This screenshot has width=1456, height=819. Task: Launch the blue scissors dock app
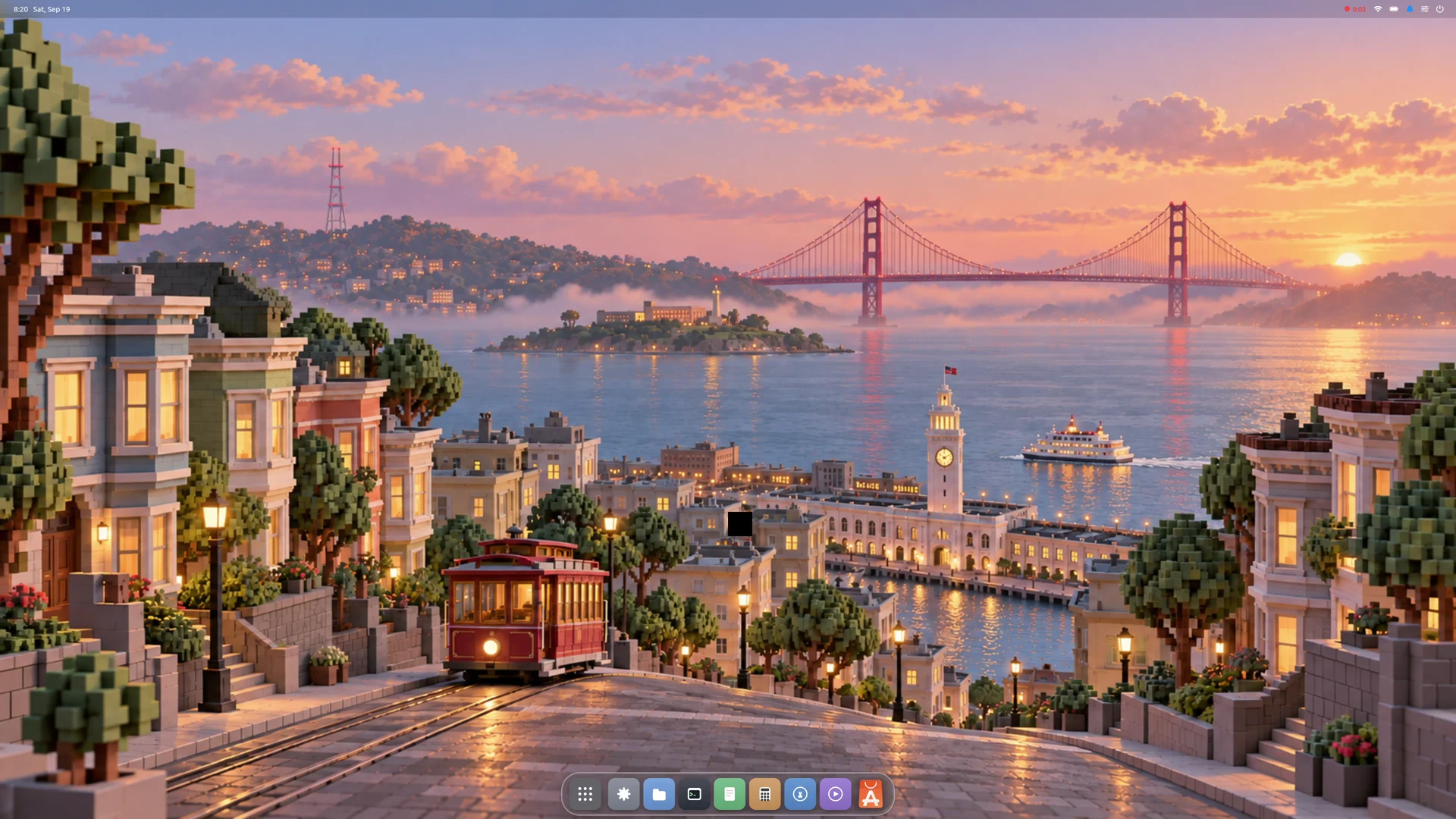click(800, 794)
